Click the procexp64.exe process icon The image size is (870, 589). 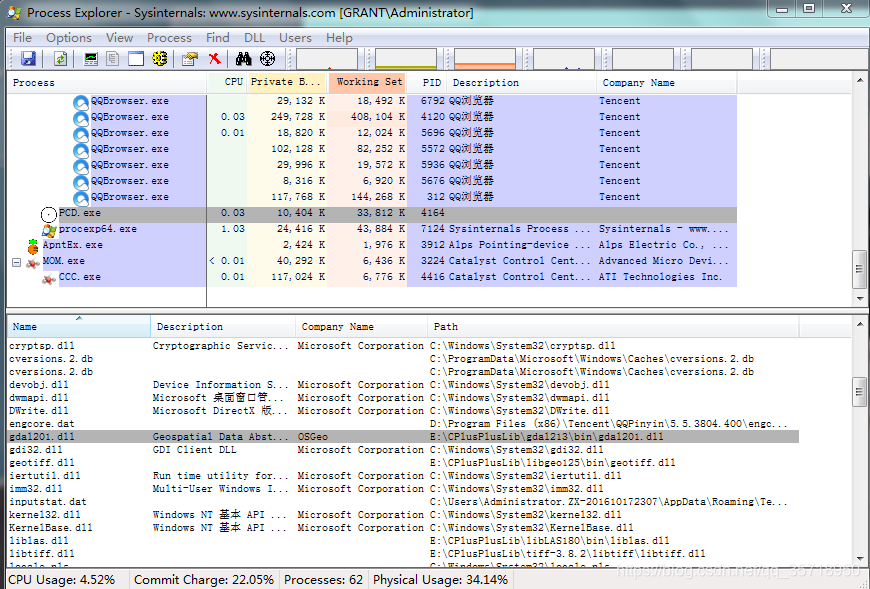pyautogui.click(x=49, y=230)
